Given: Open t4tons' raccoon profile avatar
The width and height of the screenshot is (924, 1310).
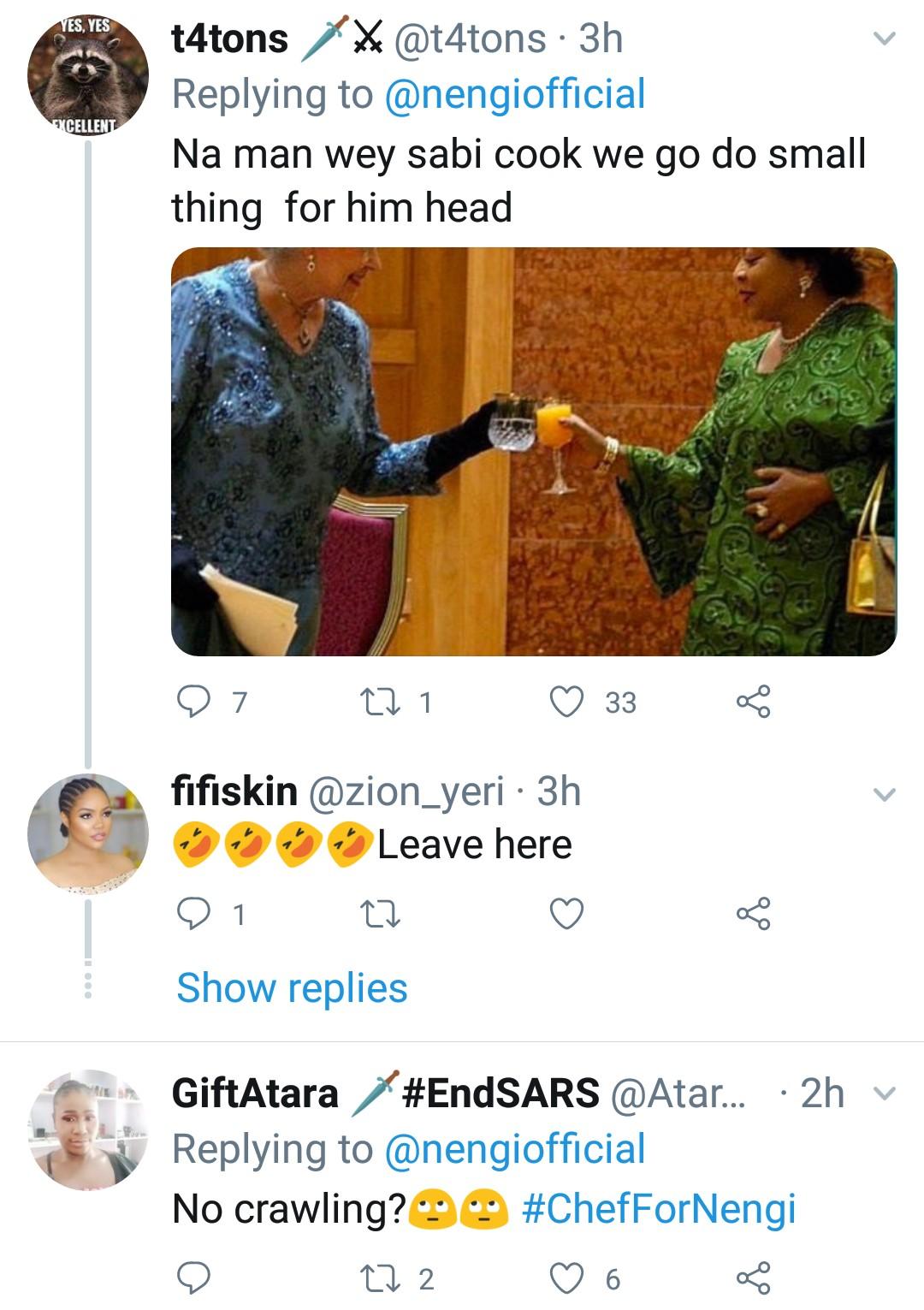Looking at the screenshot, I should [88, 74].
